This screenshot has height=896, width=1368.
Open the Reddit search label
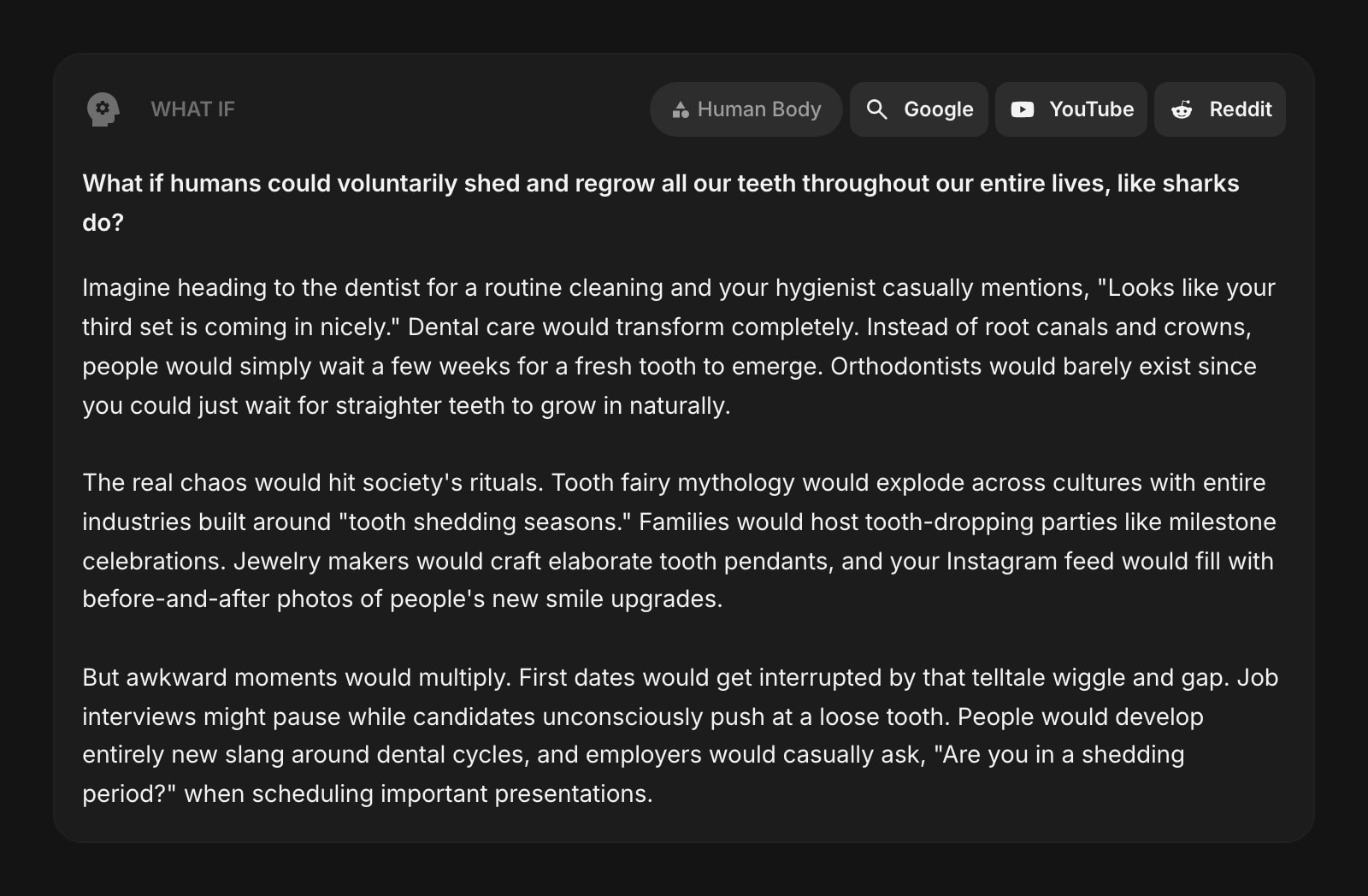(x=1241, y=109)
